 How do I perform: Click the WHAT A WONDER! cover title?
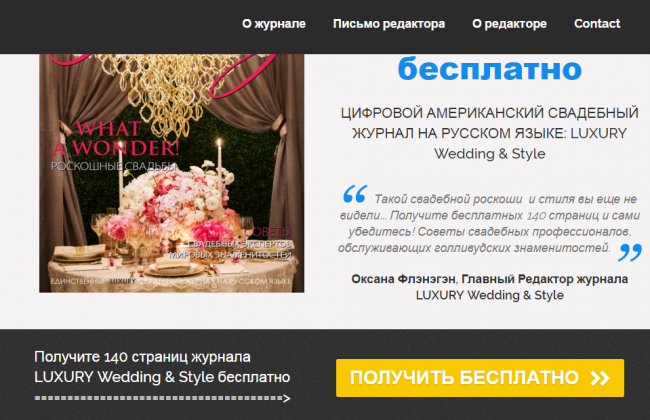(116, 138)
